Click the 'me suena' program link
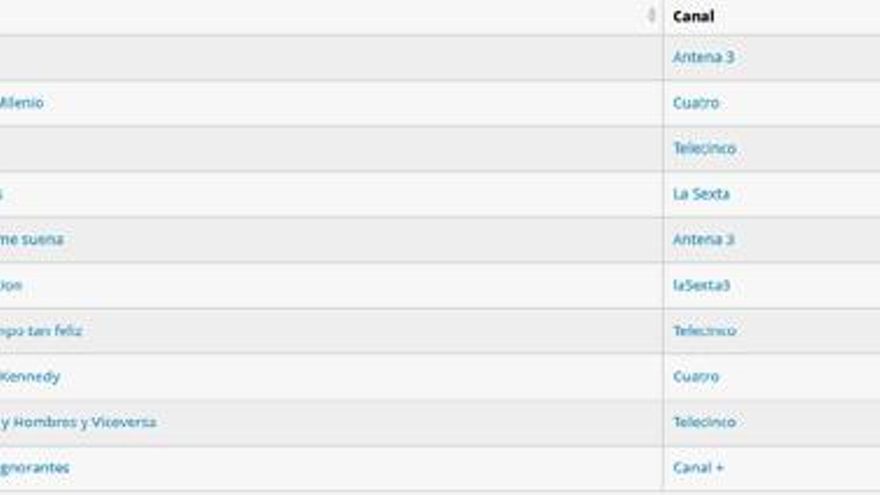 click(32, 240)
